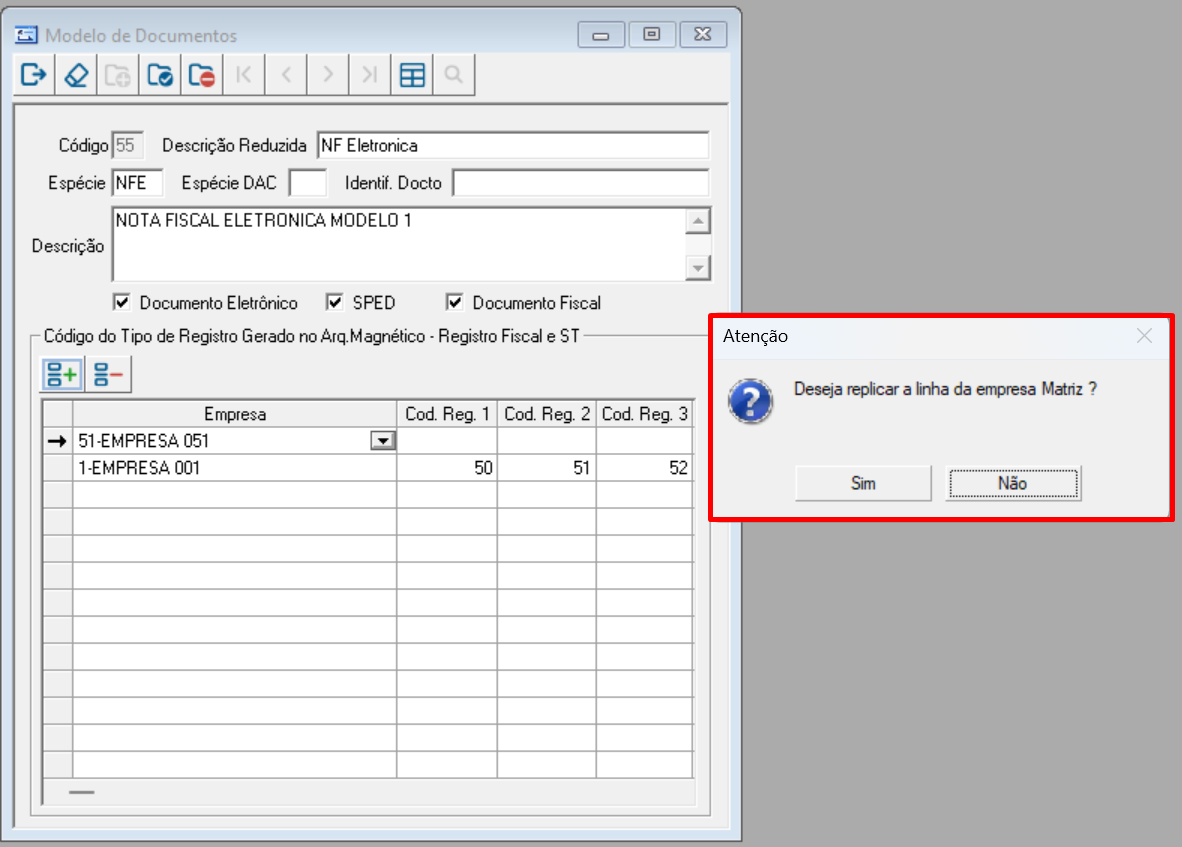
Task: Click the Espécie DAC field
Action: tap(308, 183)
